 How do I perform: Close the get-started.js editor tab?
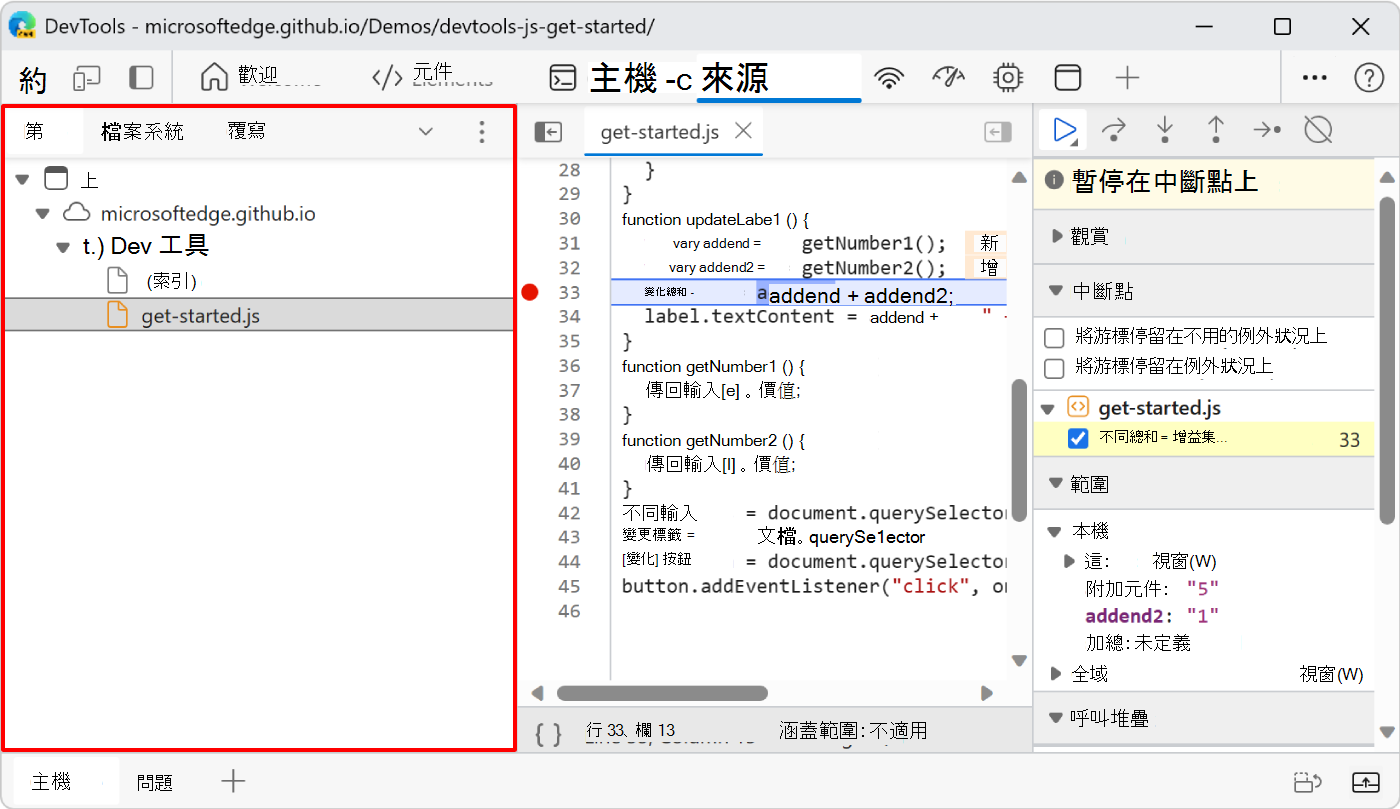[743, 130]
